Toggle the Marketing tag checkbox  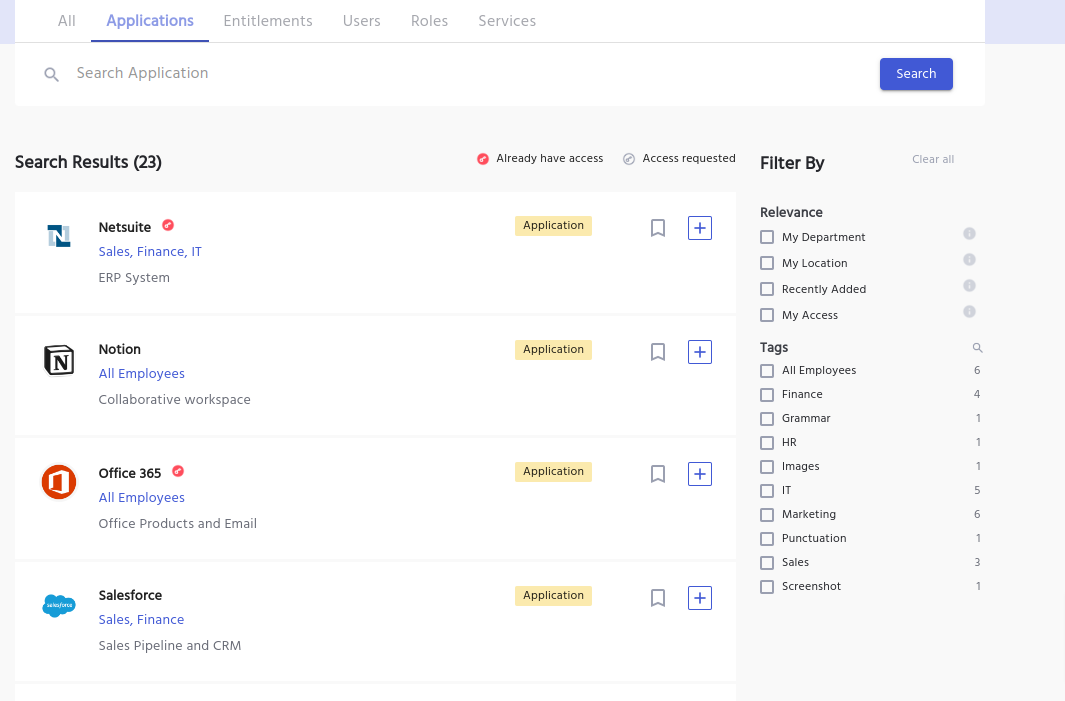coord(767,515)
